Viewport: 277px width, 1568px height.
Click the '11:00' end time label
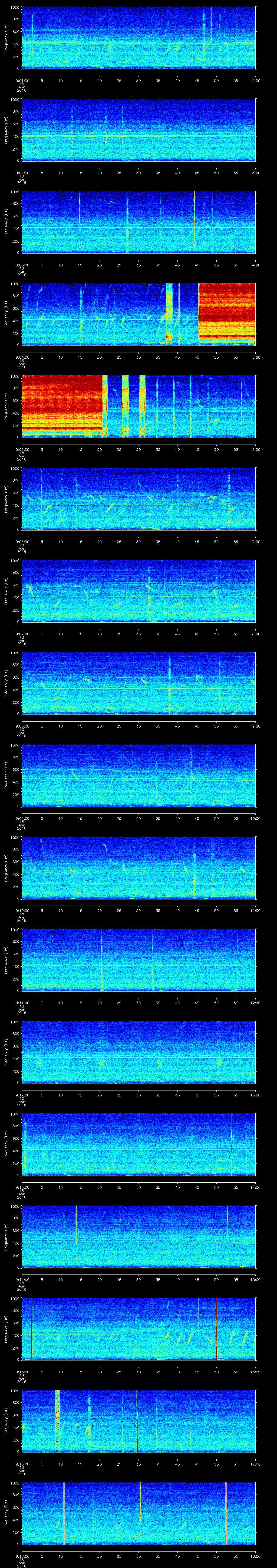click(255, 910)
